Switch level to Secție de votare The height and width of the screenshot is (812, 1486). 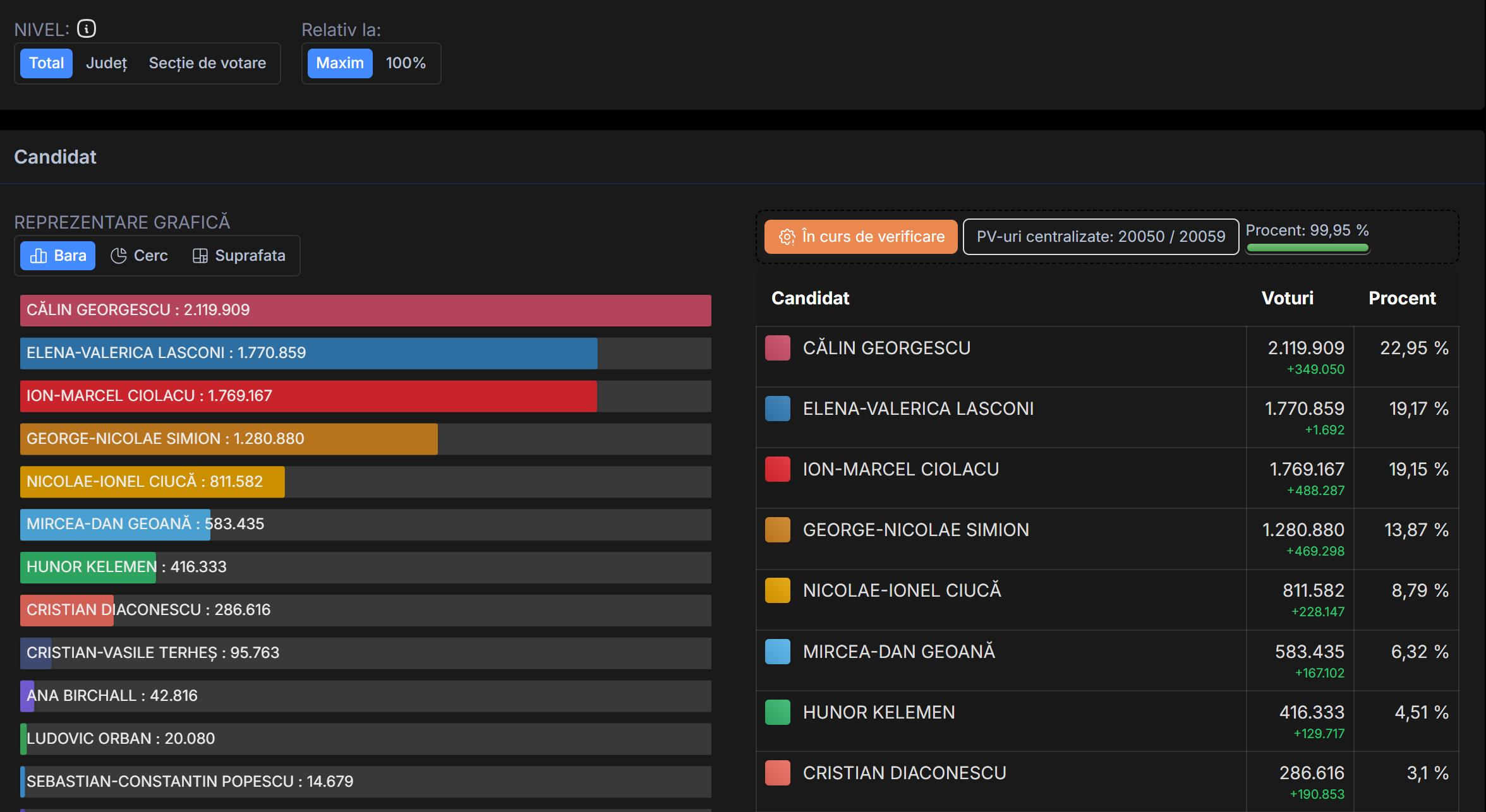tap(207, 63)
